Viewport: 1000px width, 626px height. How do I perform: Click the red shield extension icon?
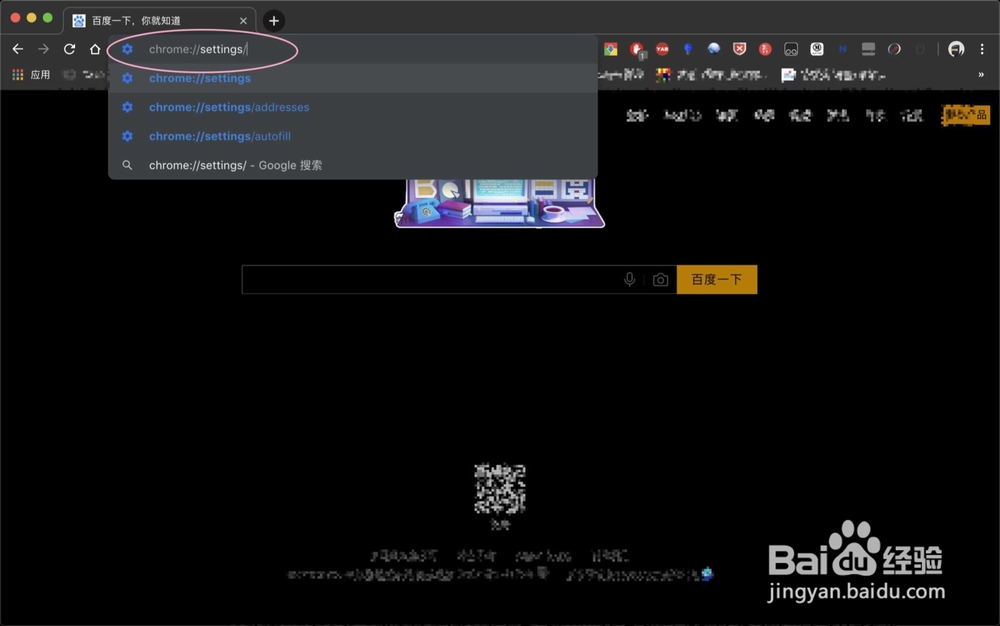coord(738,48)
